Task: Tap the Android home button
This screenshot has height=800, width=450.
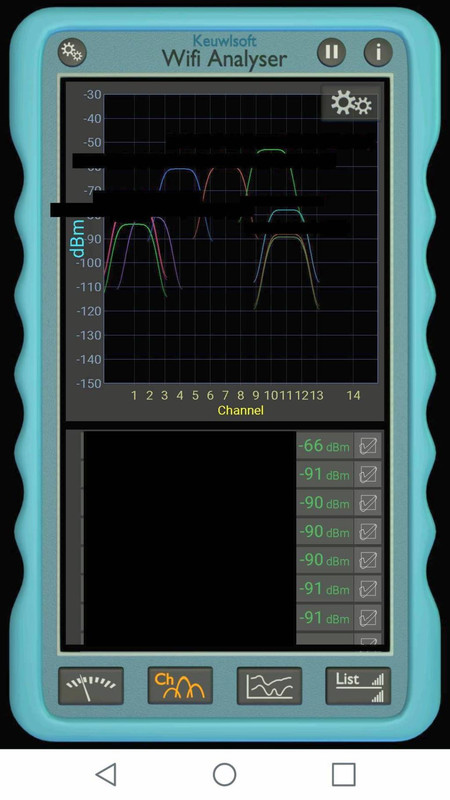Action: point(224,774)
